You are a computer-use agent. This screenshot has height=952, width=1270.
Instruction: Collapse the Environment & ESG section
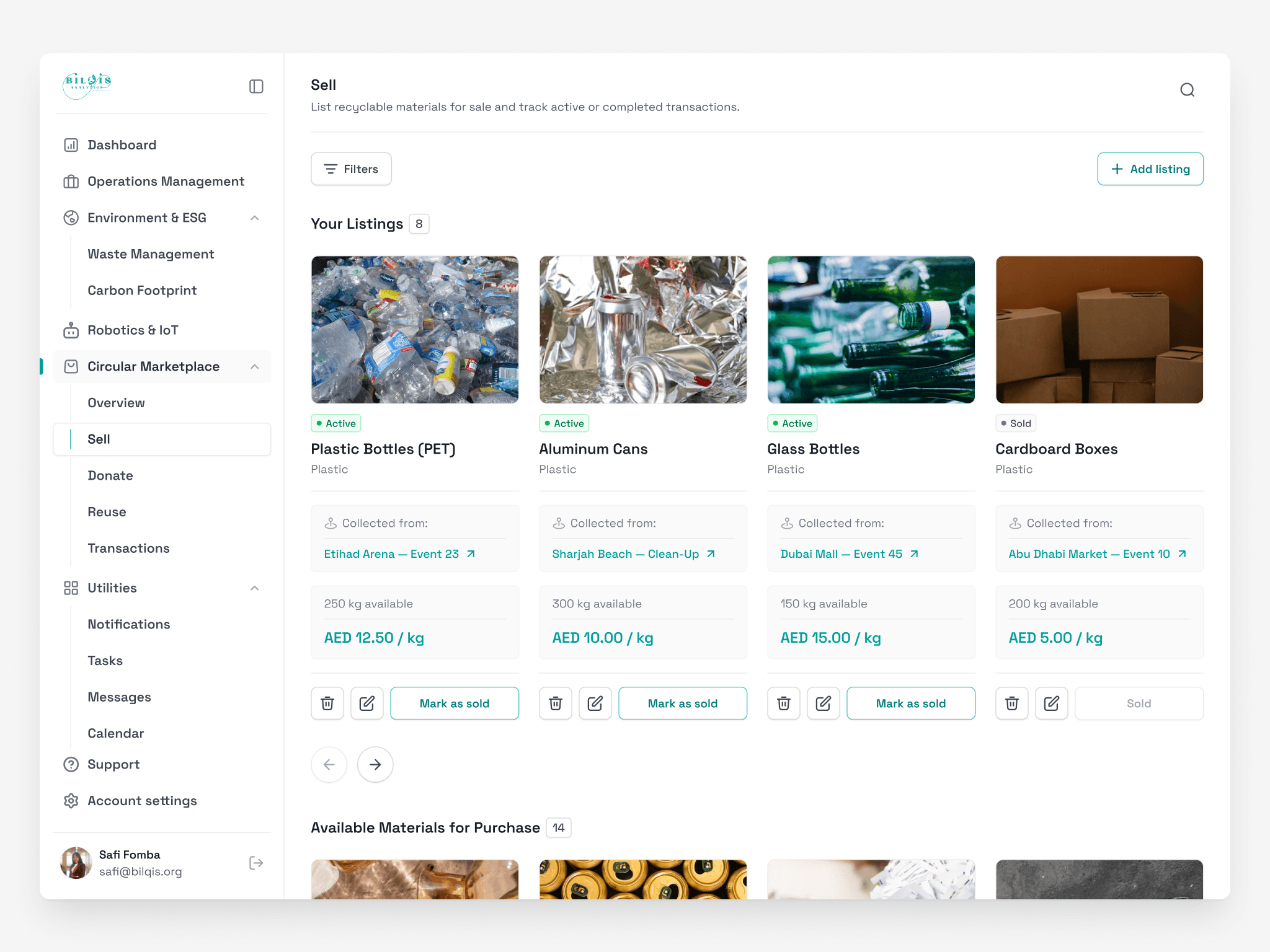click(x=254, y=218)
